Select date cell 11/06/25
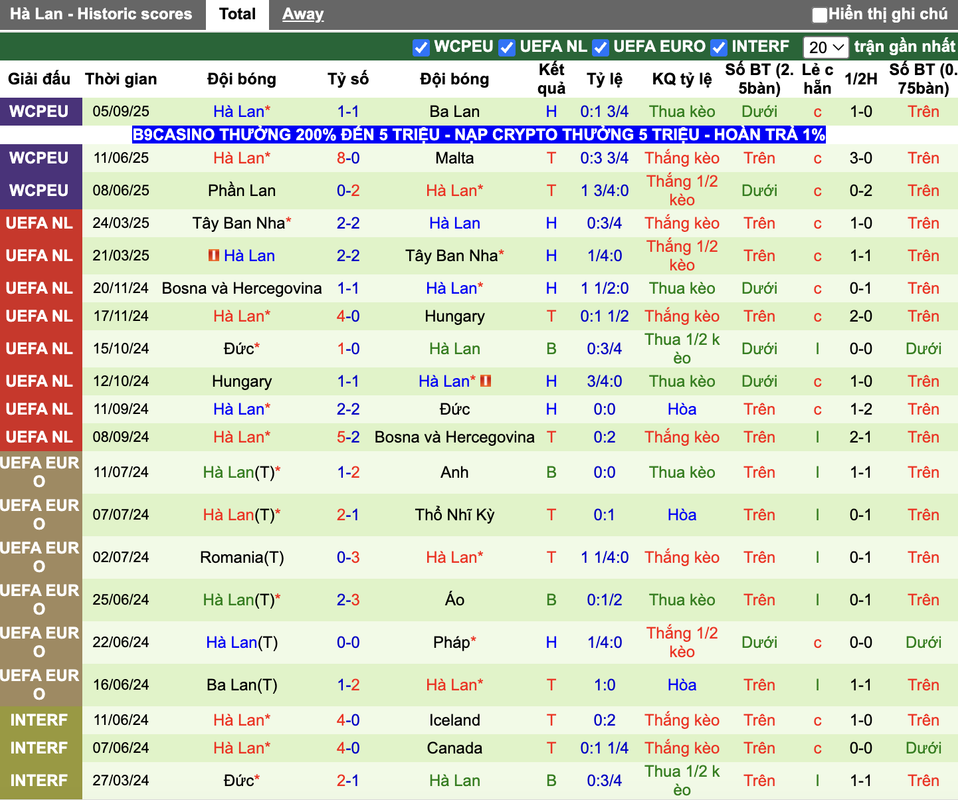958x800 pixels. tap(121, 158)
